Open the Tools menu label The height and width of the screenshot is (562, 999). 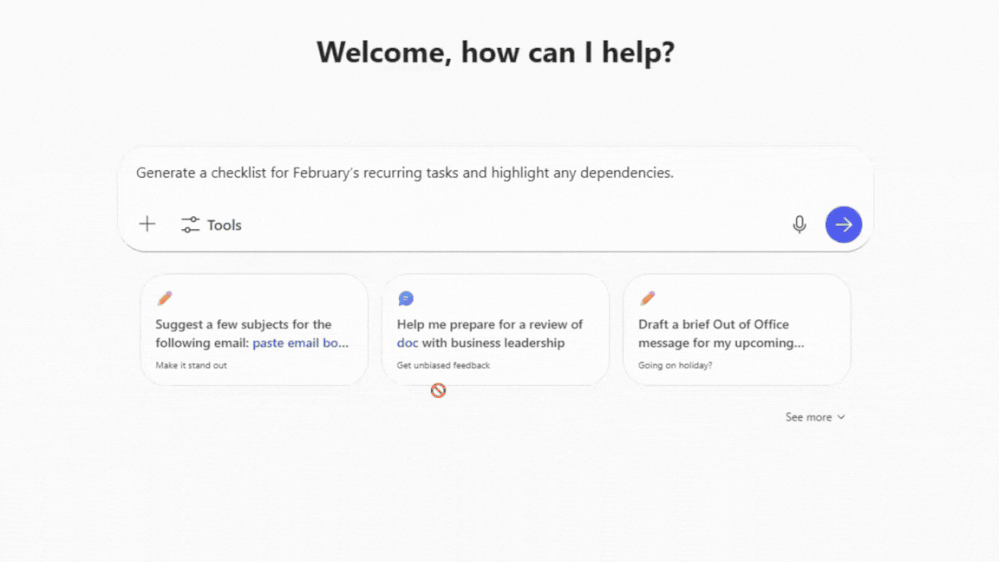pyautogui.click(x=224, y=225)
